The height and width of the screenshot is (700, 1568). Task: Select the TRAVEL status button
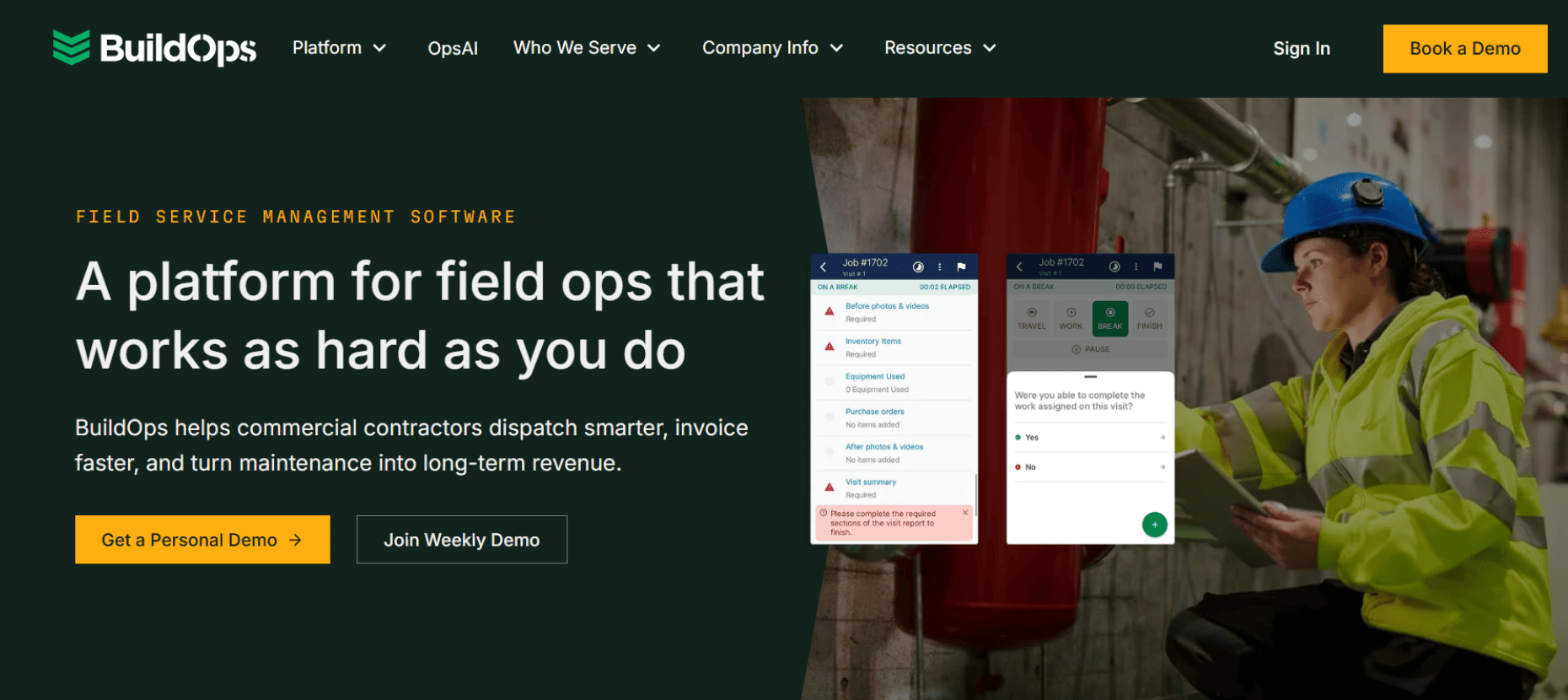pos(1031,318)
